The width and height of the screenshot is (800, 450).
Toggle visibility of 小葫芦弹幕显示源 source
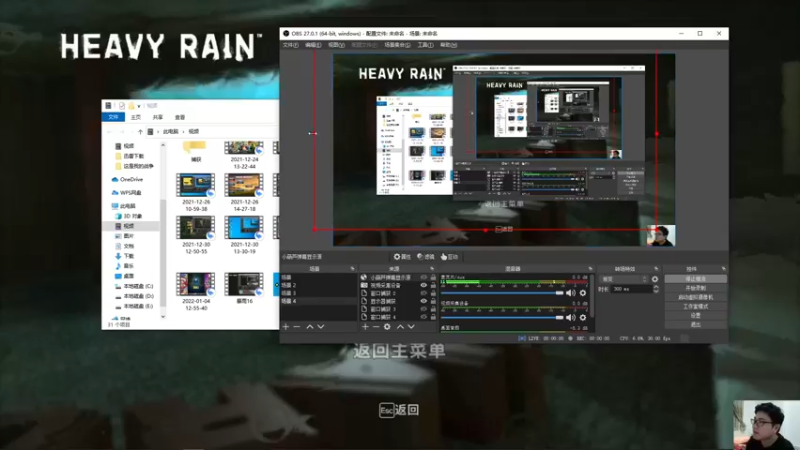(x=423, y=278)
